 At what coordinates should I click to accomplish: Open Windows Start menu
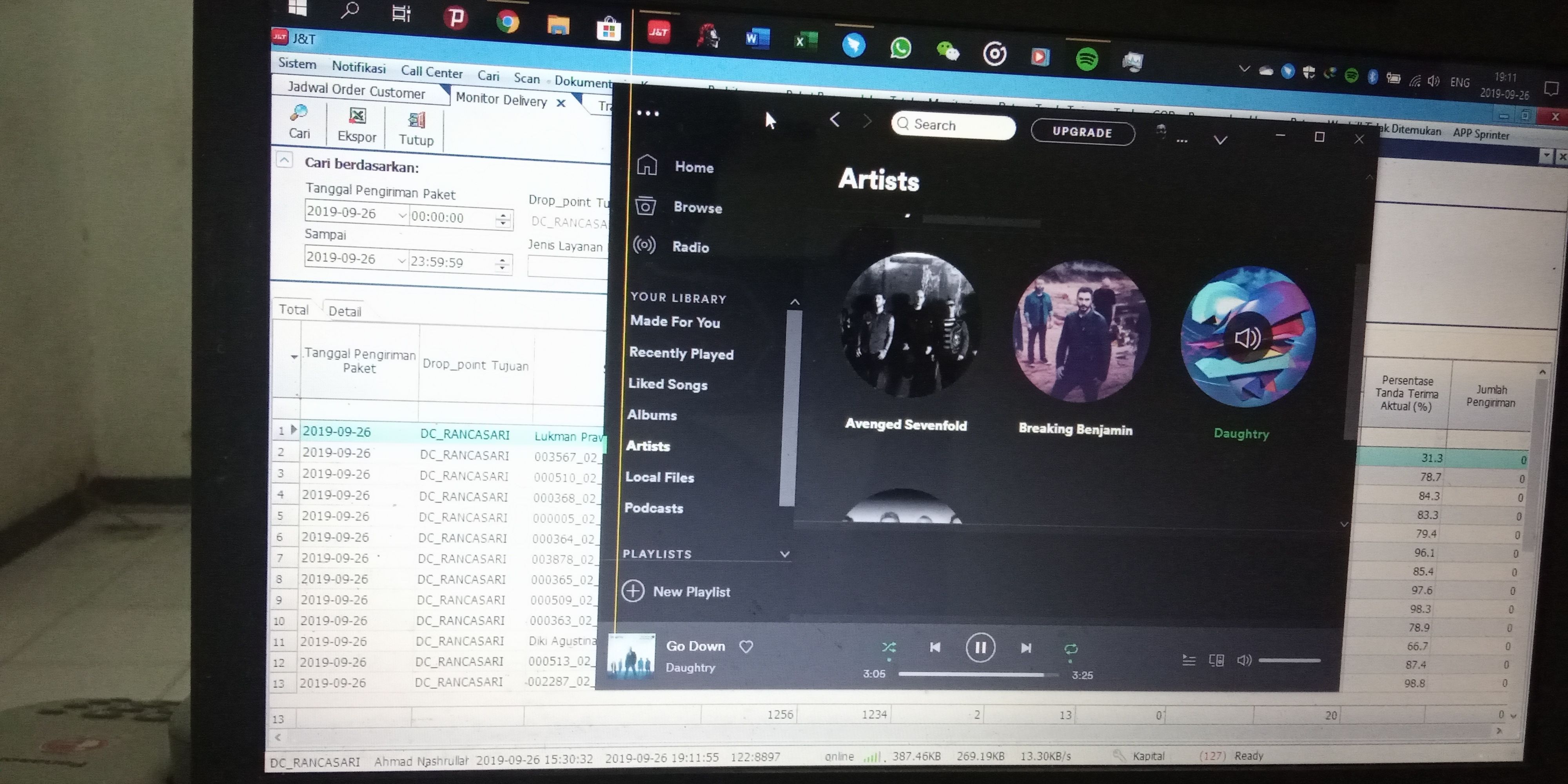[x=297, y=7]
